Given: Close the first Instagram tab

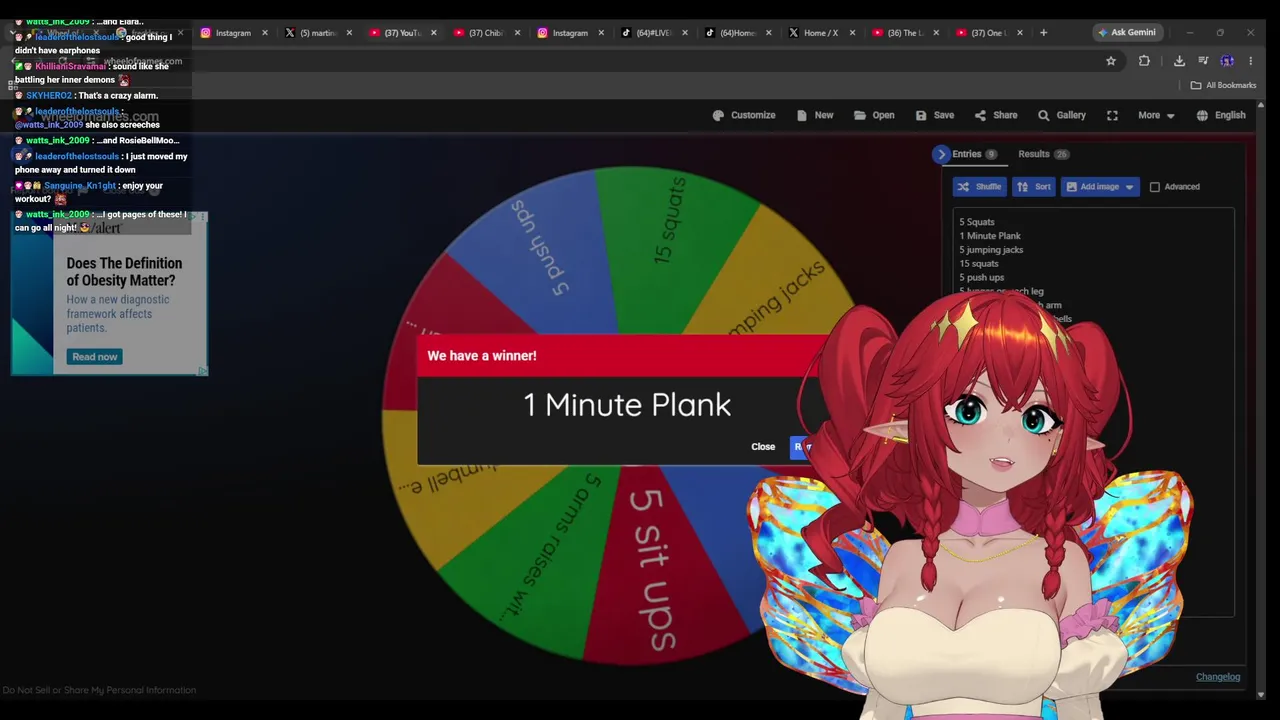Looking at the screenshot, I should (265, 33).
